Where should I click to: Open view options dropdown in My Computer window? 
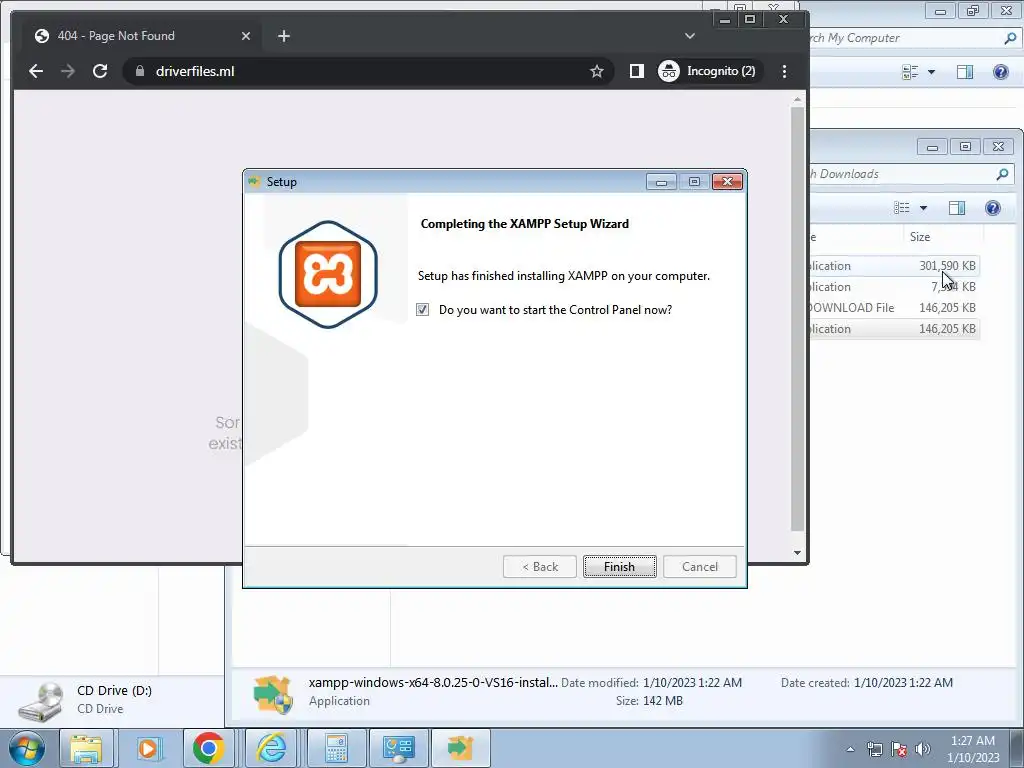(x=931, y=72)
